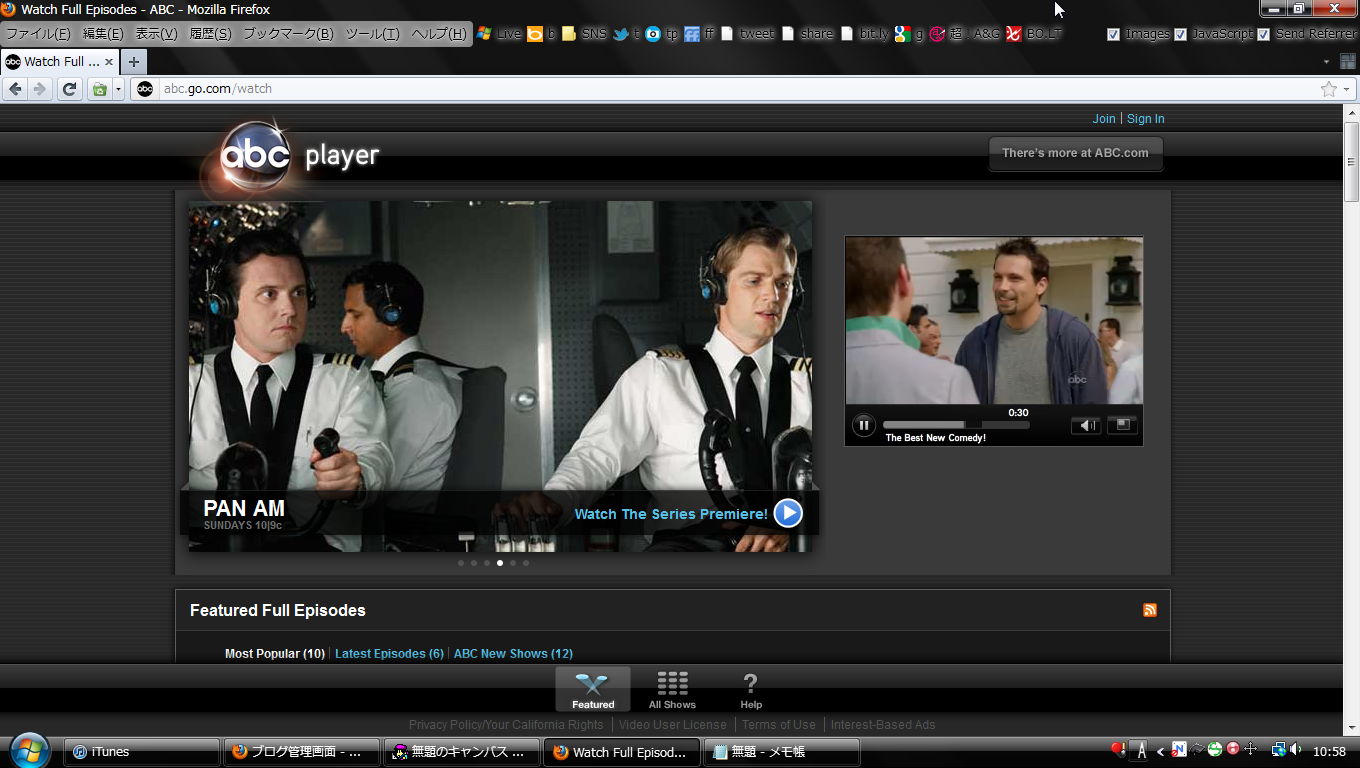Open the ヘルプ(H) menu

439,34
